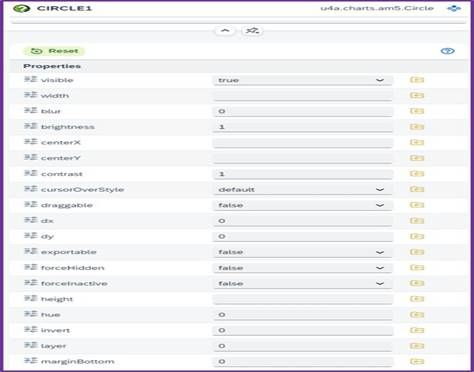Click the marginBottom property label

tap(78, 362)
